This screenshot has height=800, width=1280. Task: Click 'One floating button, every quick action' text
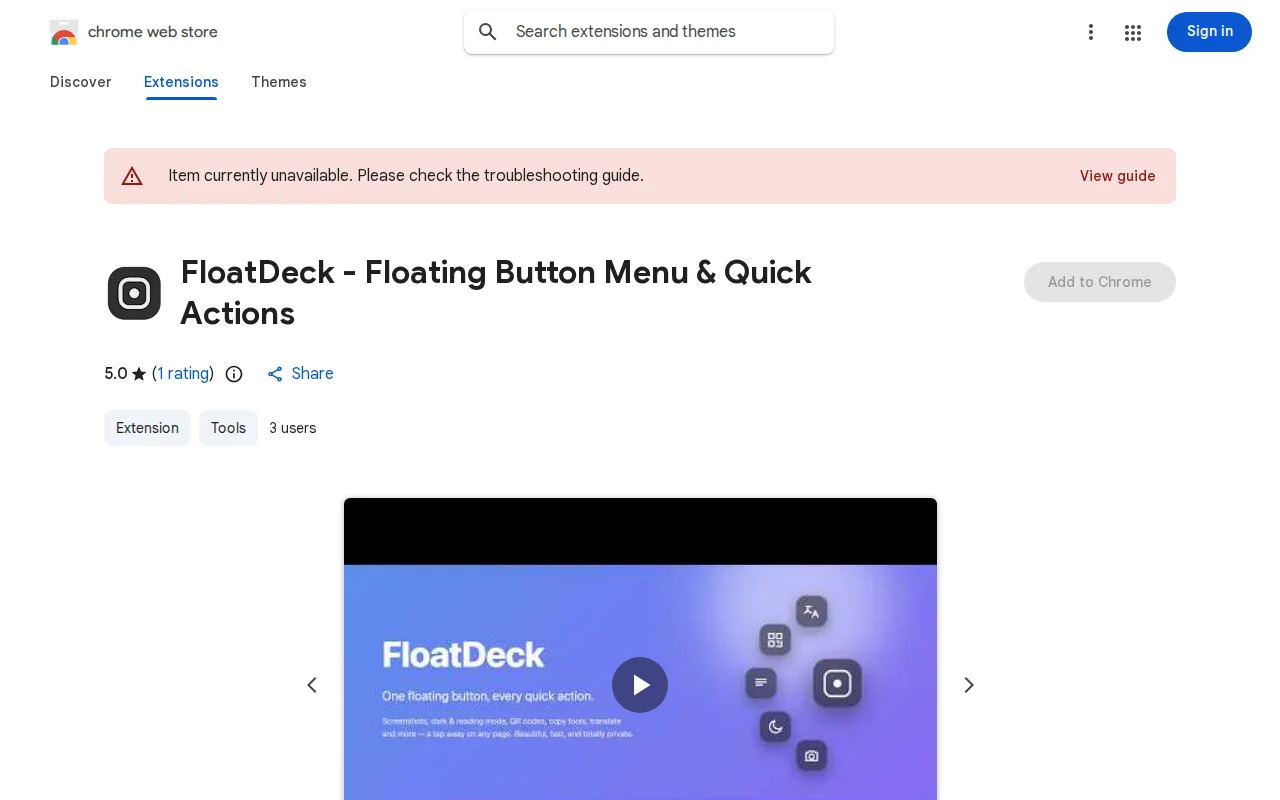tap(487, 696)
